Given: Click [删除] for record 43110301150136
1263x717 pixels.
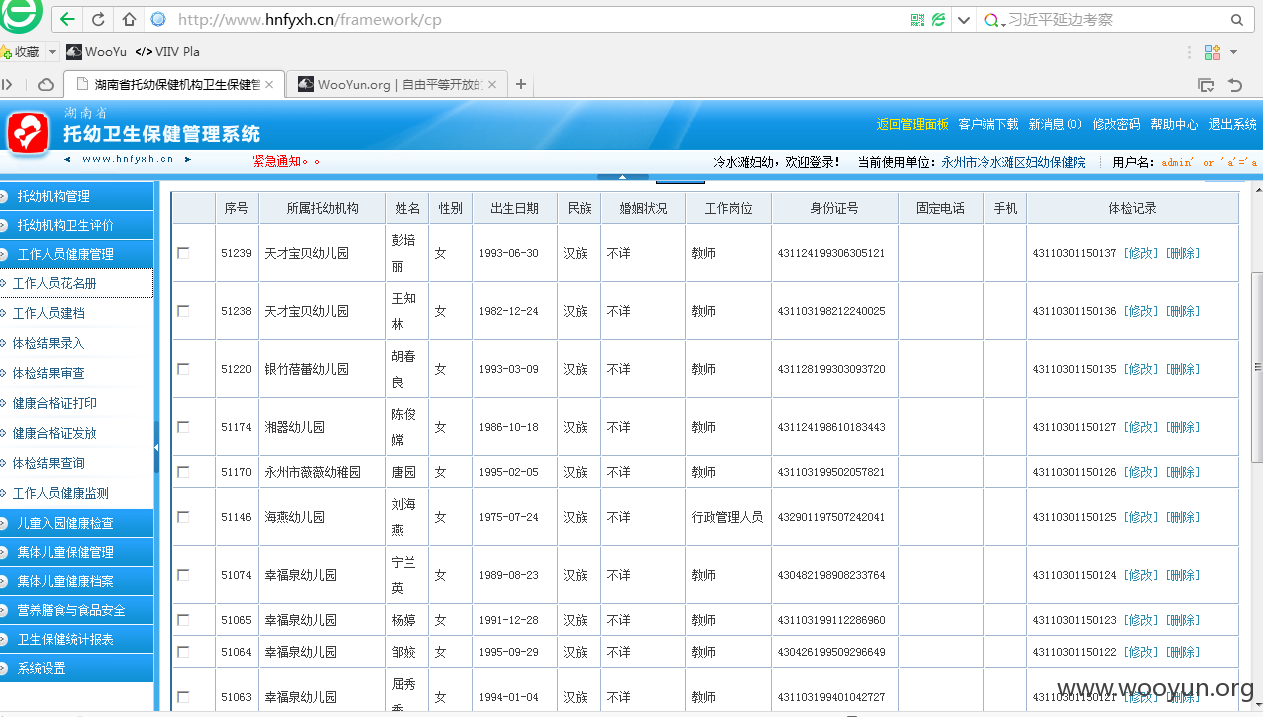Looking at the screenshot, I should [1183, 311].
